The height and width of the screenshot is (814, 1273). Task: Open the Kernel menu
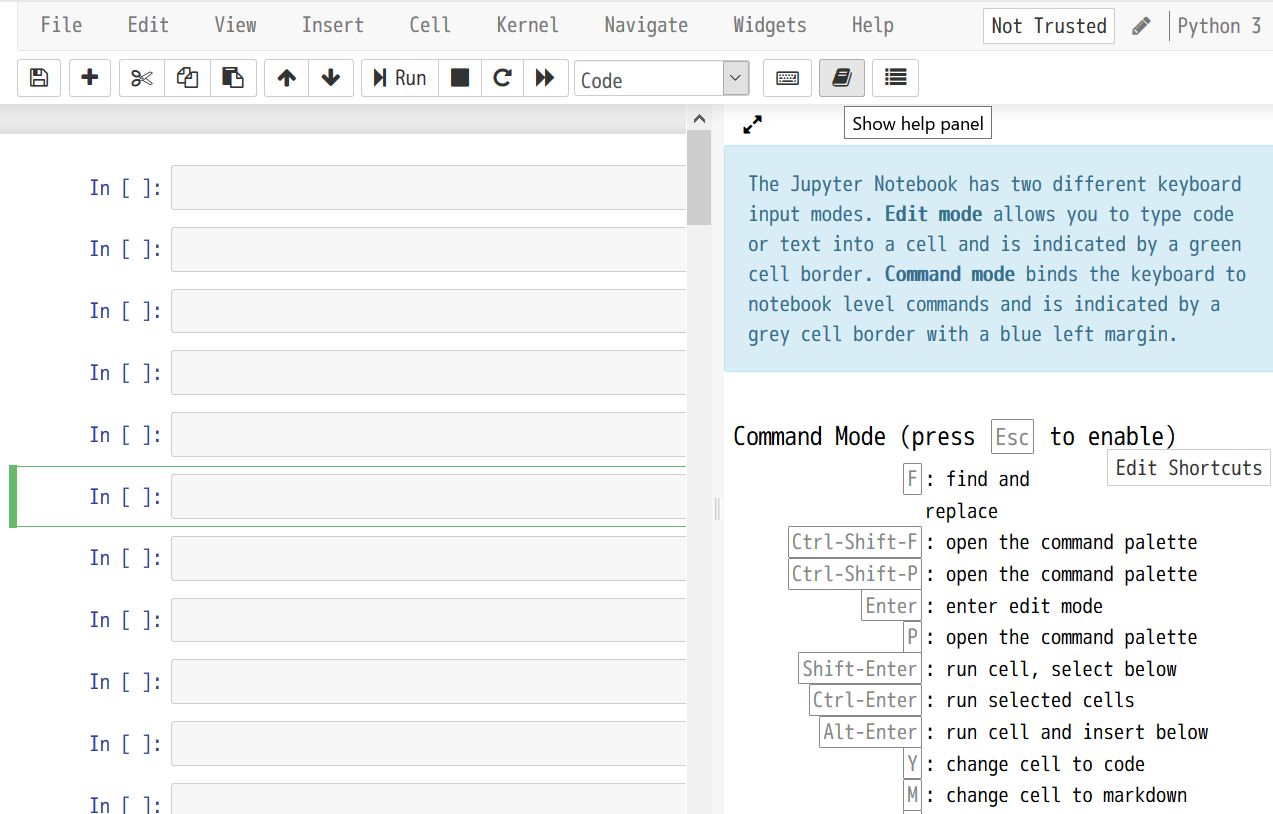pyautogui.click(x=527, y=25)
